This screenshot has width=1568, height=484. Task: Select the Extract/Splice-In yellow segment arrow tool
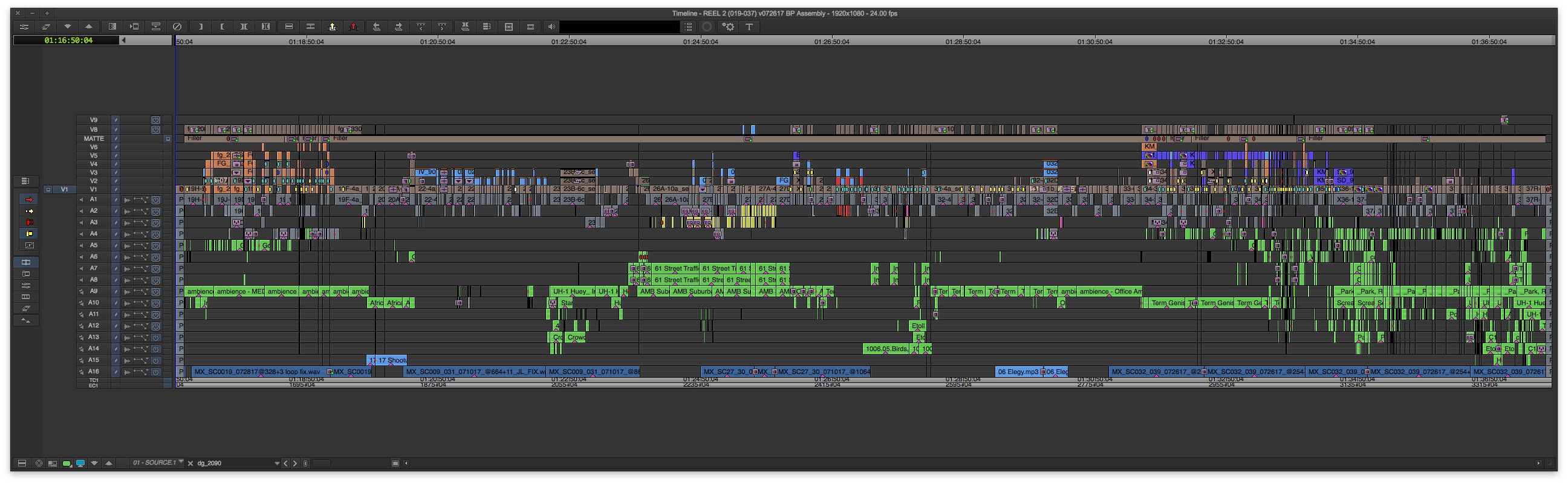click(28, 211)
